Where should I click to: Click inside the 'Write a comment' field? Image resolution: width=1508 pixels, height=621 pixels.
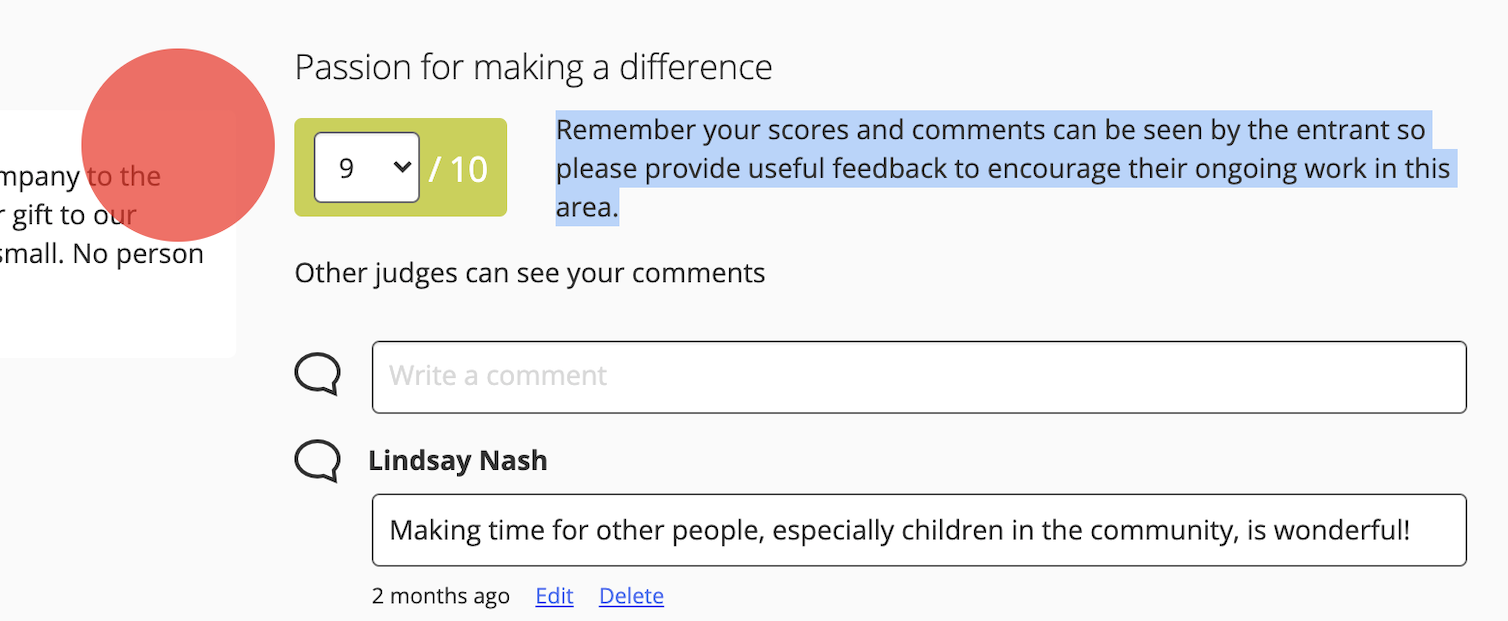point(918,377)
